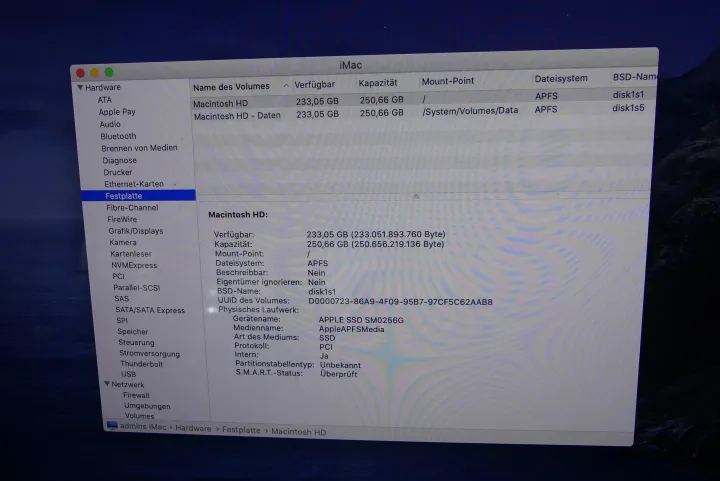Select Audio in the sidebar
Screen dimensions: 720x481
110,124
